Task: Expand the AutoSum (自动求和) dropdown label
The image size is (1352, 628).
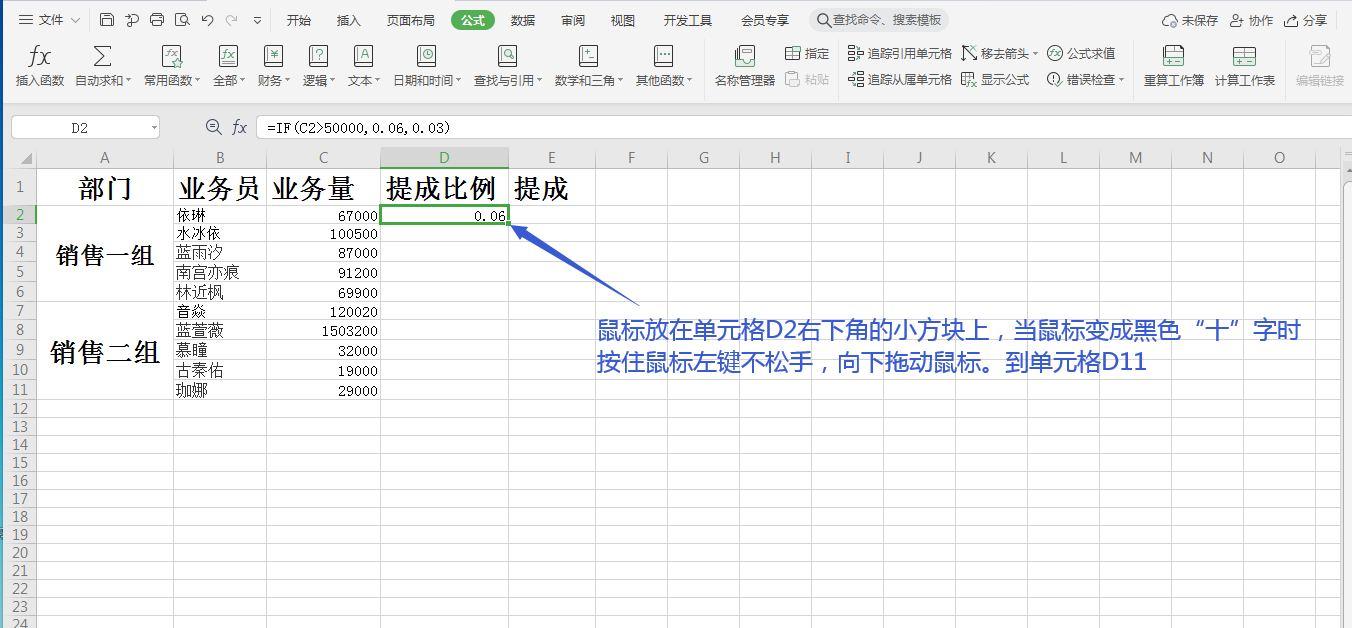Action: [103, 81]
